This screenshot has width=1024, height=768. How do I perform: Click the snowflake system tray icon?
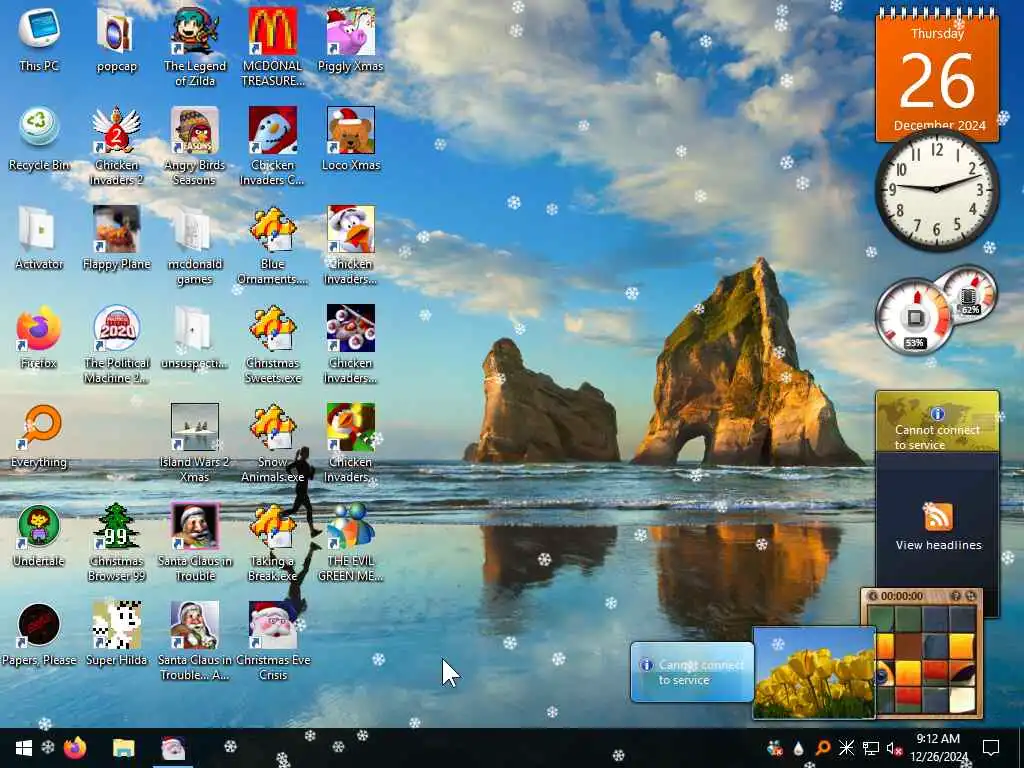846,748
